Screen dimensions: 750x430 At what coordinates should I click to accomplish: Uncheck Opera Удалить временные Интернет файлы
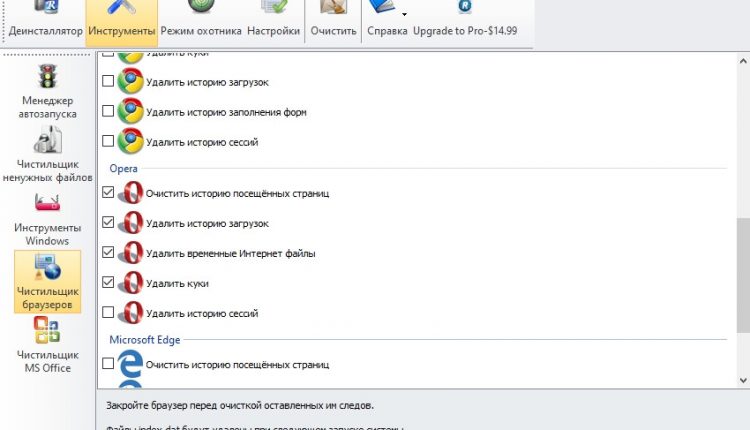[x=108, y=252]
